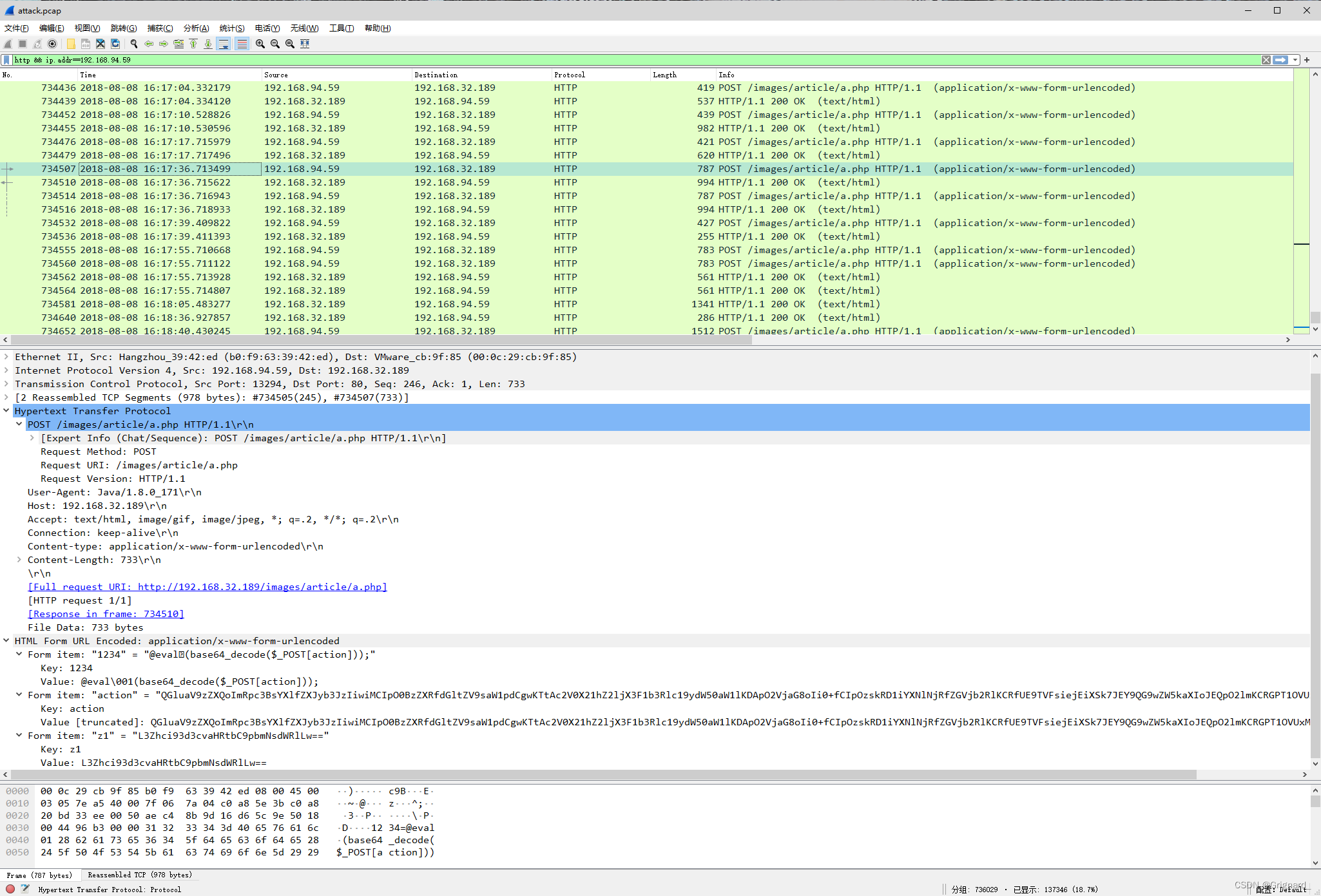Sort packets by the Protocol column header
This screenshot has width=1321, height=896.
(x=600, y=75)
